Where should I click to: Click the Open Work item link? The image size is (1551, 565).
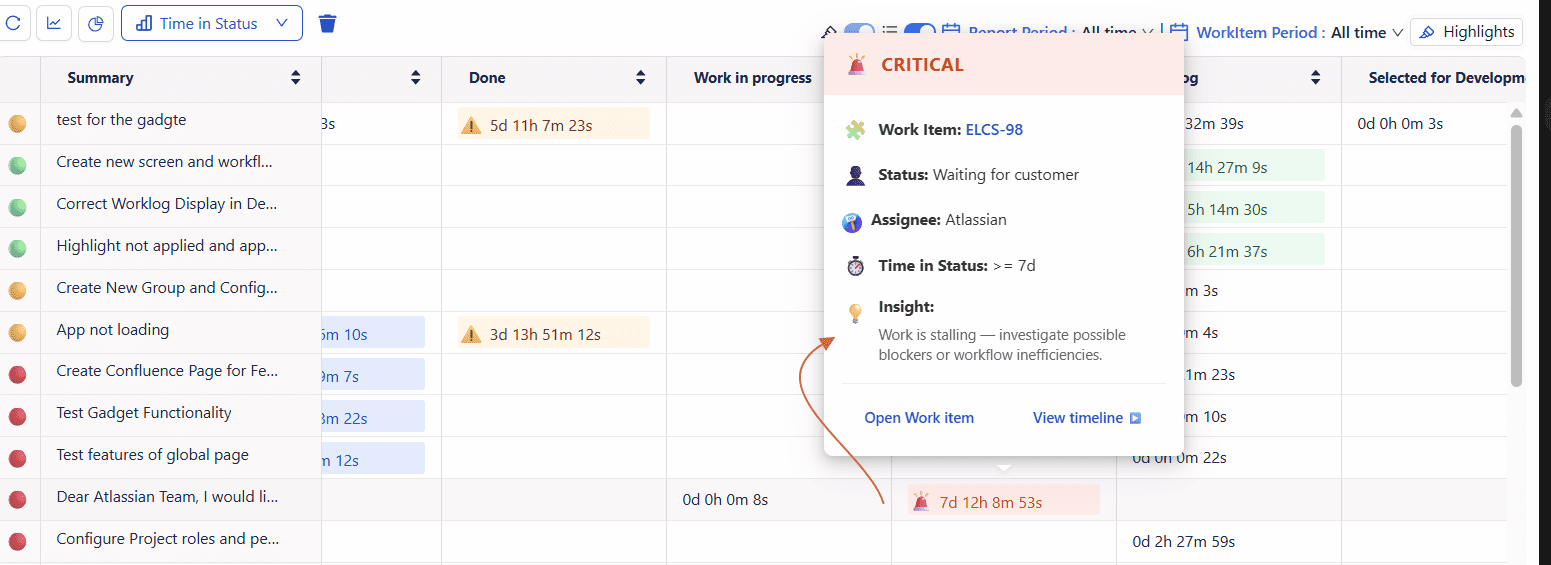pyautogui.click(x=919, y=418)
